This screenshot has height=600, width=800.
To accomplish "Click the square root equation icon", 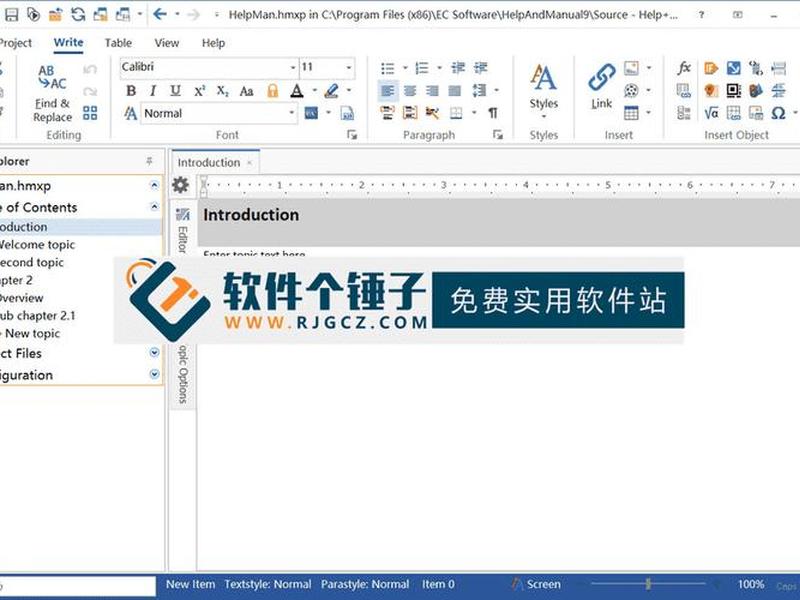I will (x=711, y=113).
